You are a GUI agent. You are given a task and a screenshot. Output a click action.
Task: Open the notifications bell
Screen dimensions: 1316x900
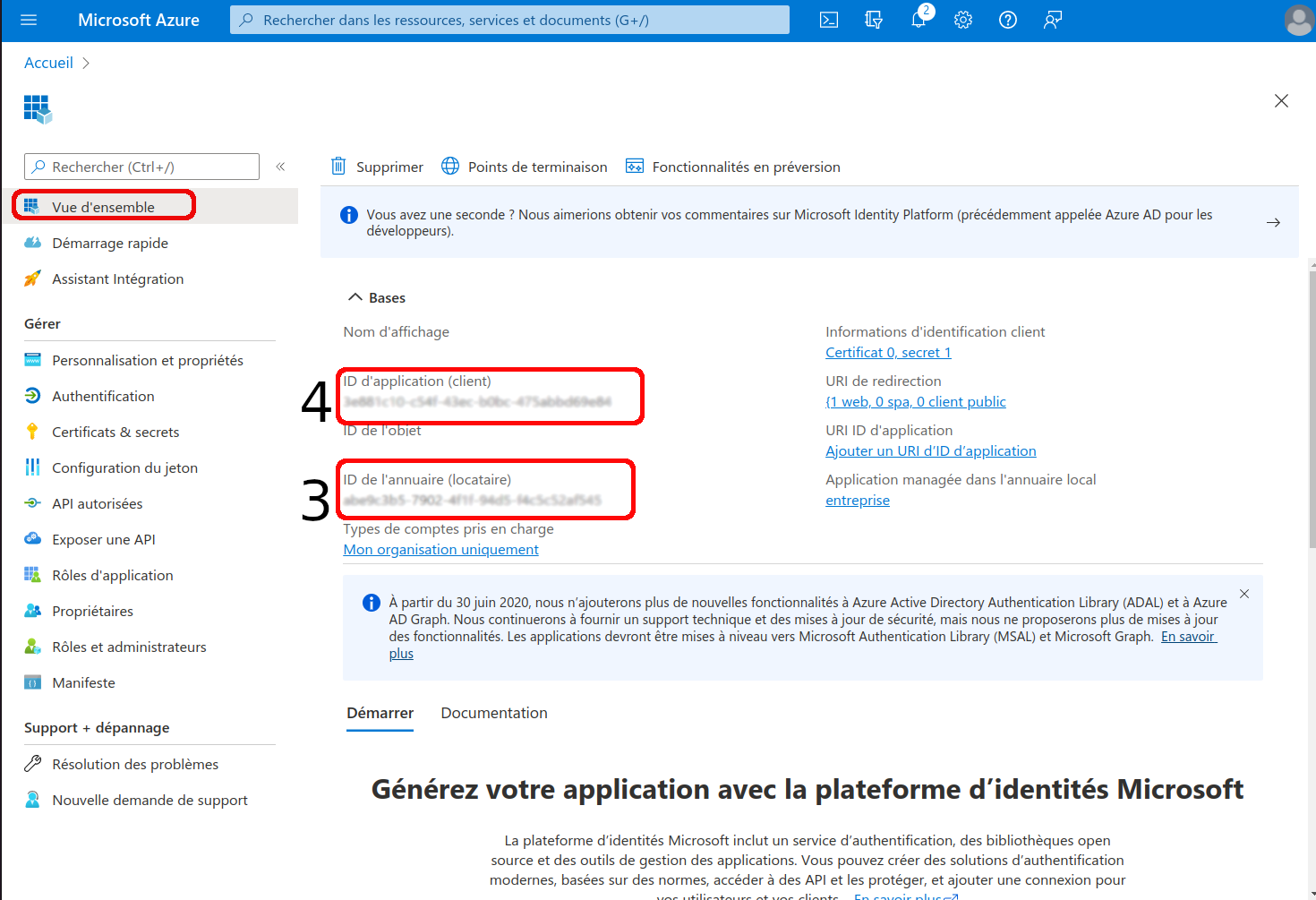coord(919,20)
